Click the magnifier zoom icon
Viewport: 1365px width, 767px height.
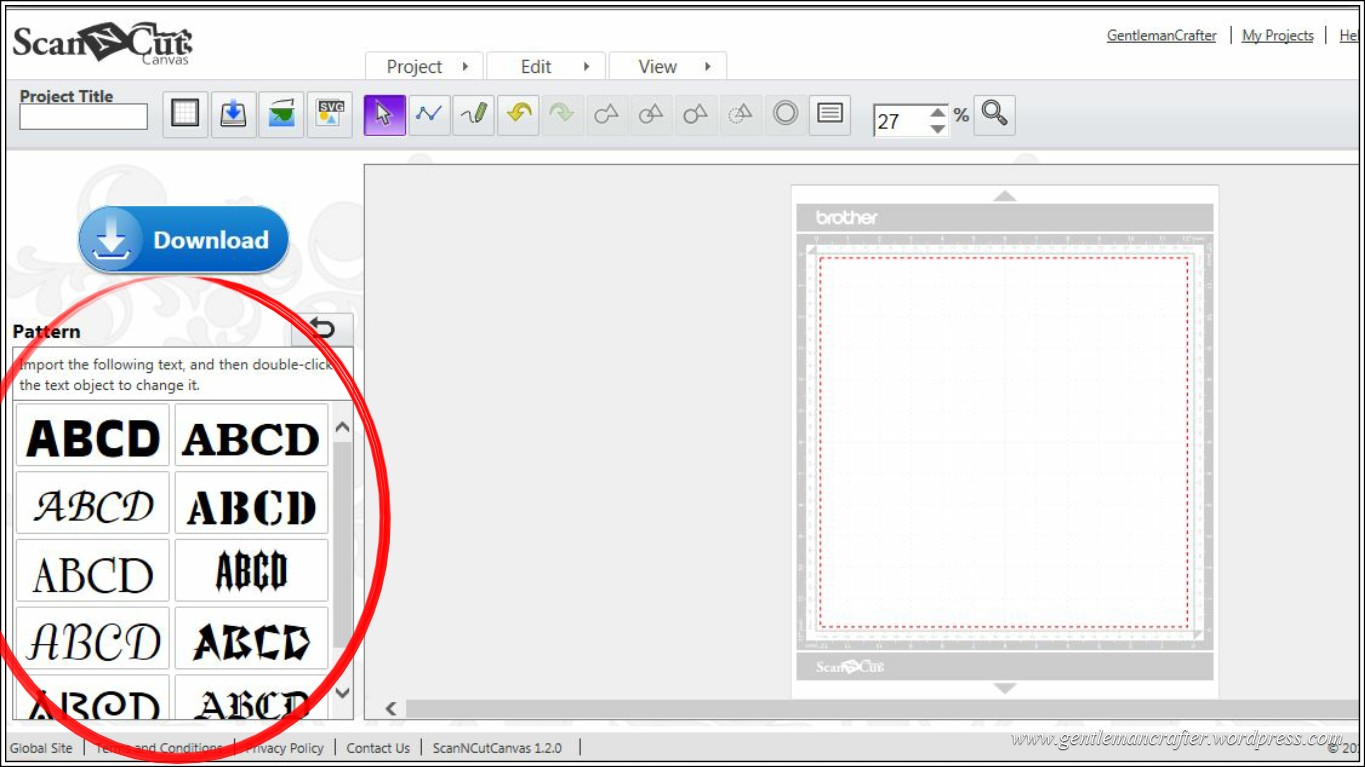coord(994,114)
